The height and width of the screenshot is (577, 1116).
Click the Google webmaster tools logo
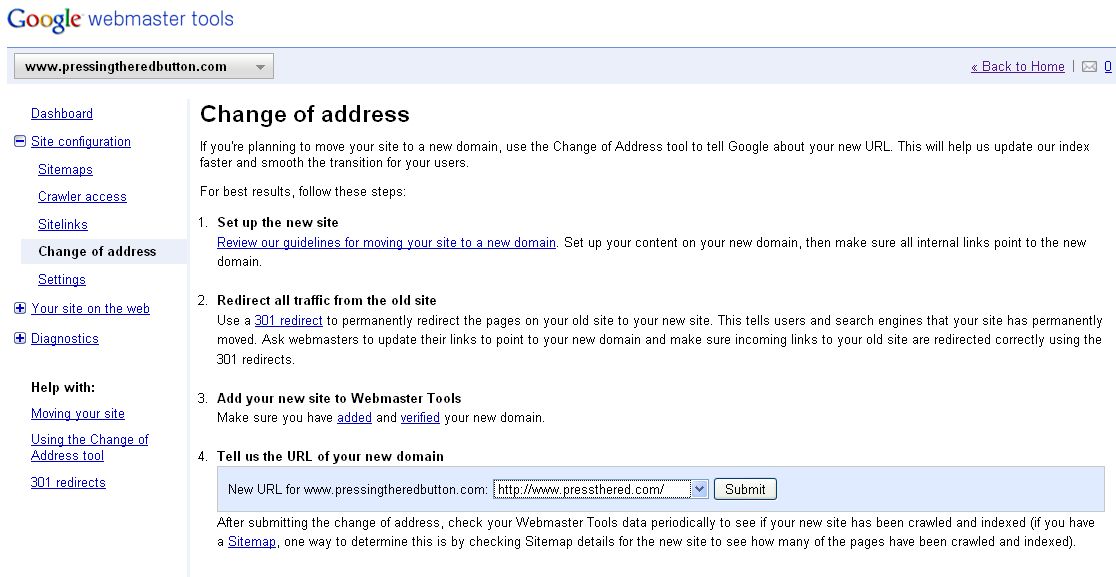[120, 18]
